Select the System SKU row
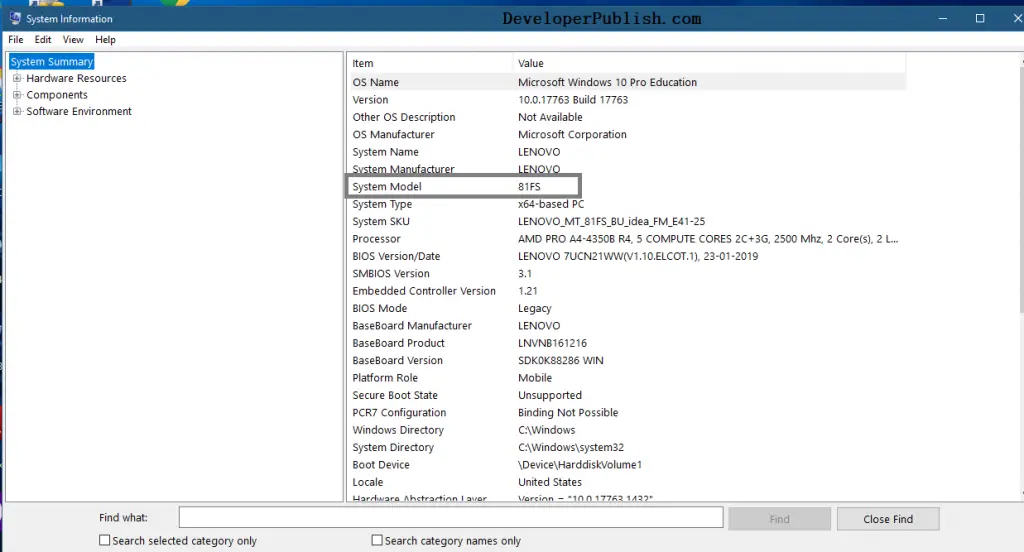Screen dimensions: 1024x552 coord(627,221)
